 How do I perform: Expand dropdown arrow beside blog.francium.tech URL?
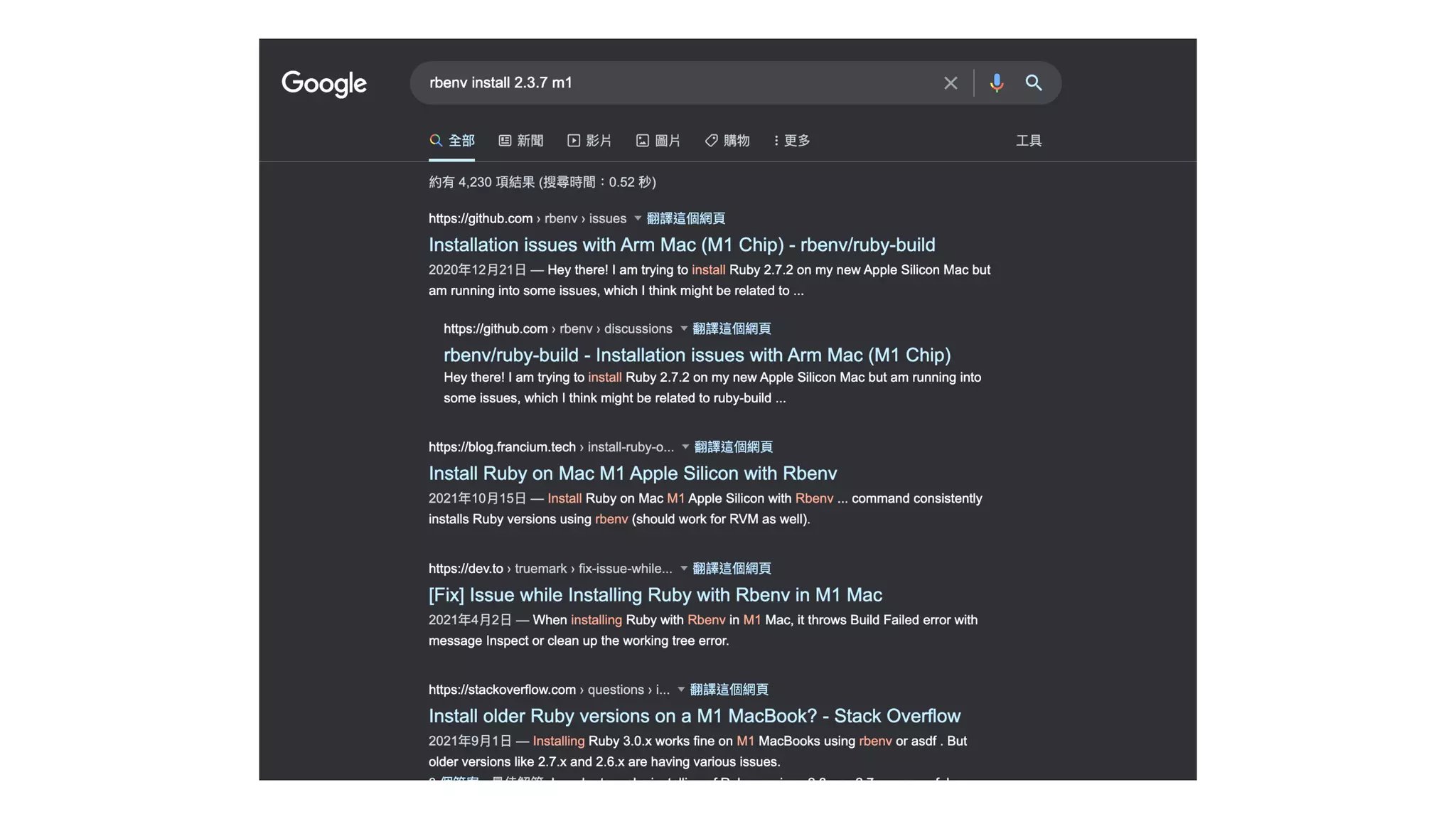click(685, 446)
